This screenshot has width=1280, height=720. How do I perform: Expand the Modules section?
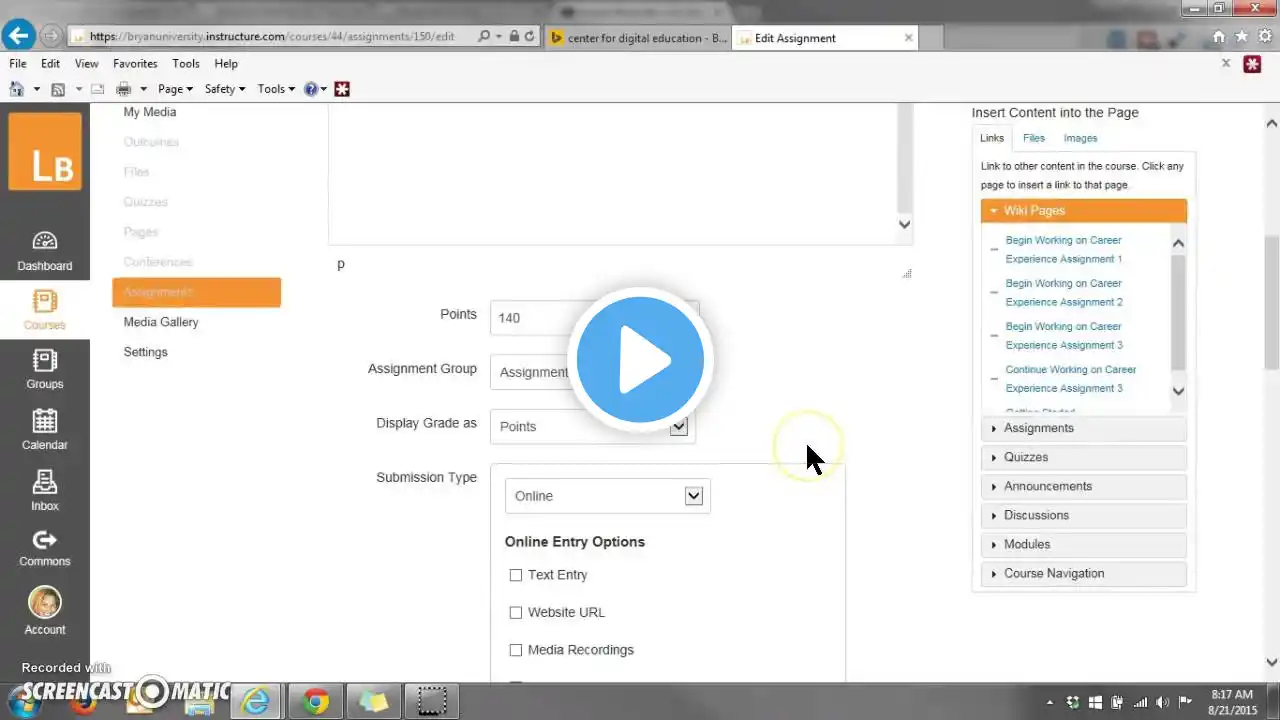pyautogui.click(x=1084, y=544)
